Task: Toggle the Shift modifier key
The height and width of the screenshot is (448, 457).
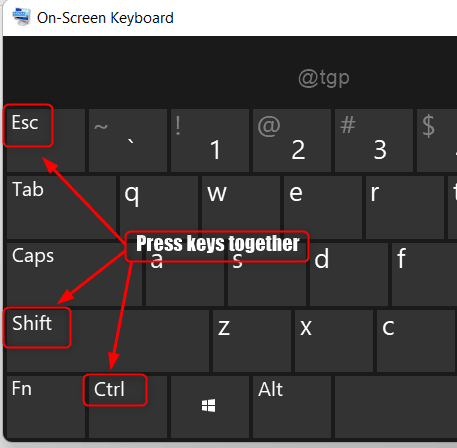Action: coord(108,341)
